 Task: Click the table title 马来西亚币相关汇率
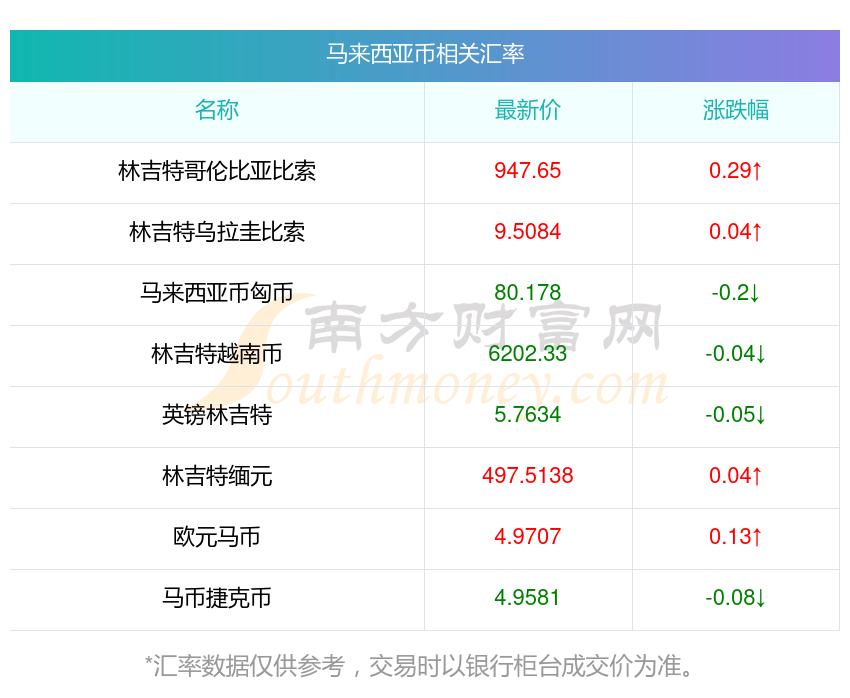pyautogui.click(x=425, y=54)
